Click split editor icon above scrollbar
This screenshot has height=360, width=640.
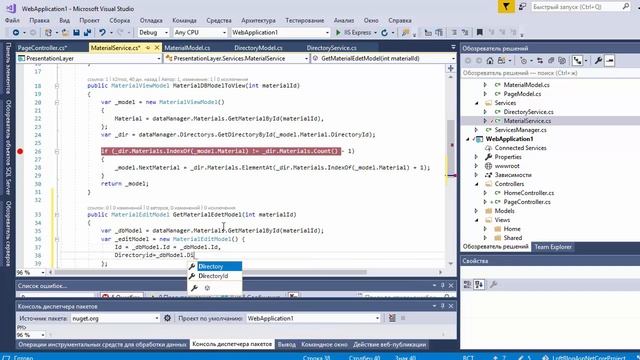(x=451, y=68)
